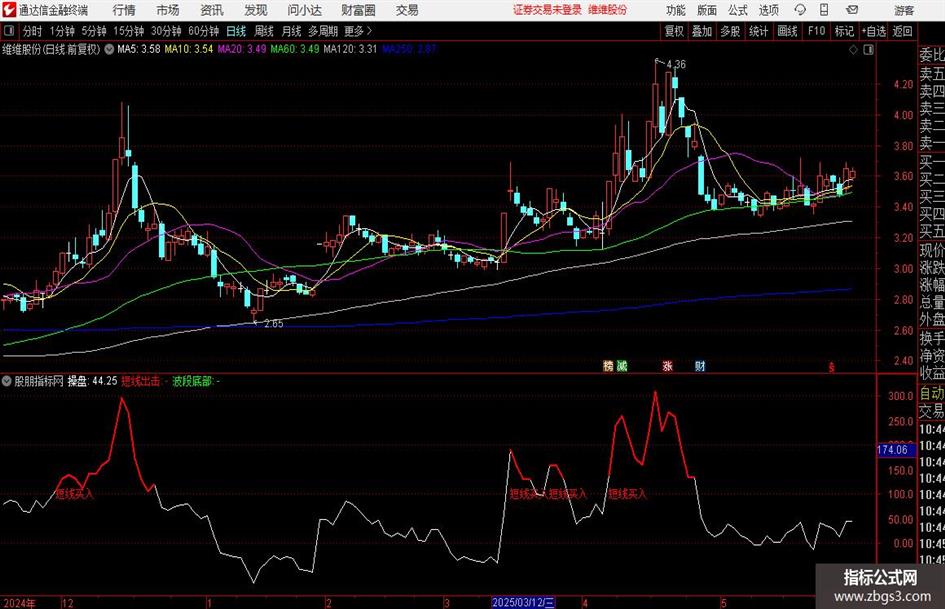Switch to 月线 monthly period
The width and height of the screenshot is (945, 609).
pos(291,31)
